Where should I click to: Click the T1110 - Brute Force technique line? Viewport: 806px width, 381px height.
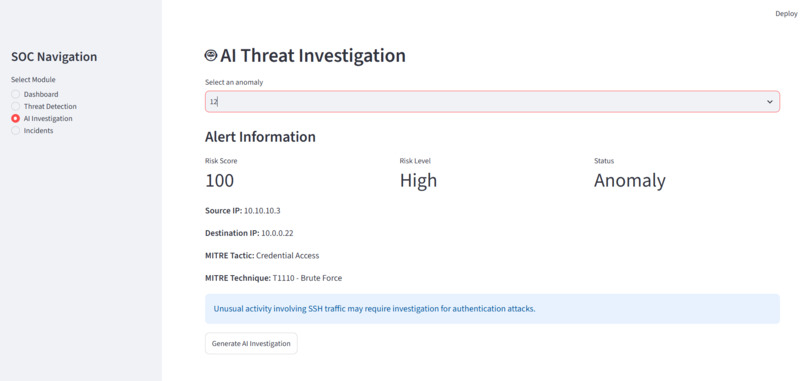[273, 278]
